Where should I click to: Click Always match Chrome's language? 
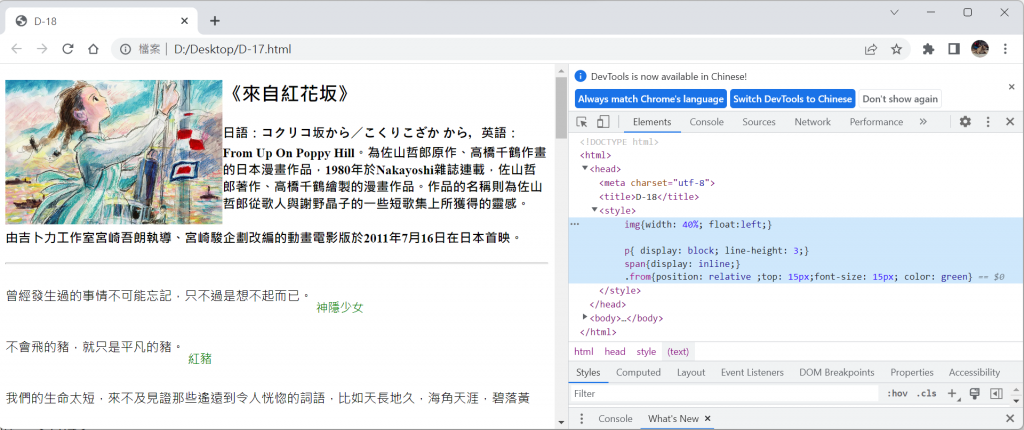point(650,99)
